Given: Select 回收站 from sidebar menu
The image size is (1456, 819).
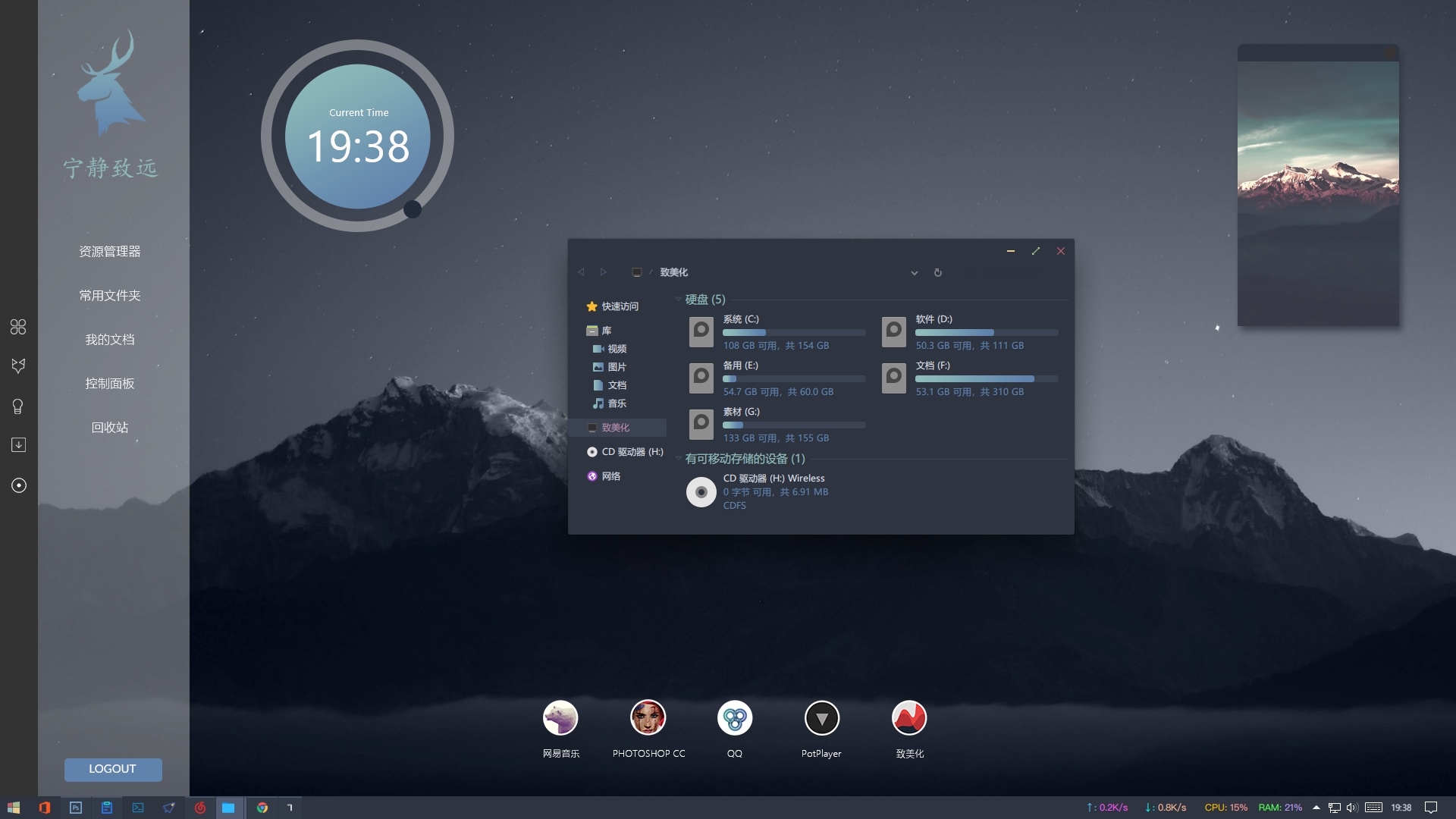Looking at the screenshot, I should click(109, 427).
